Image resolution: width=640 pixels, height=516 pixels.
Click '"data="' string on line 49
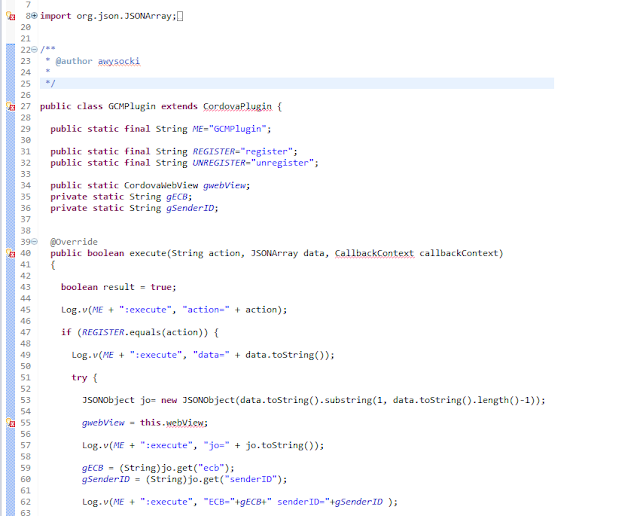coord(211,355)
